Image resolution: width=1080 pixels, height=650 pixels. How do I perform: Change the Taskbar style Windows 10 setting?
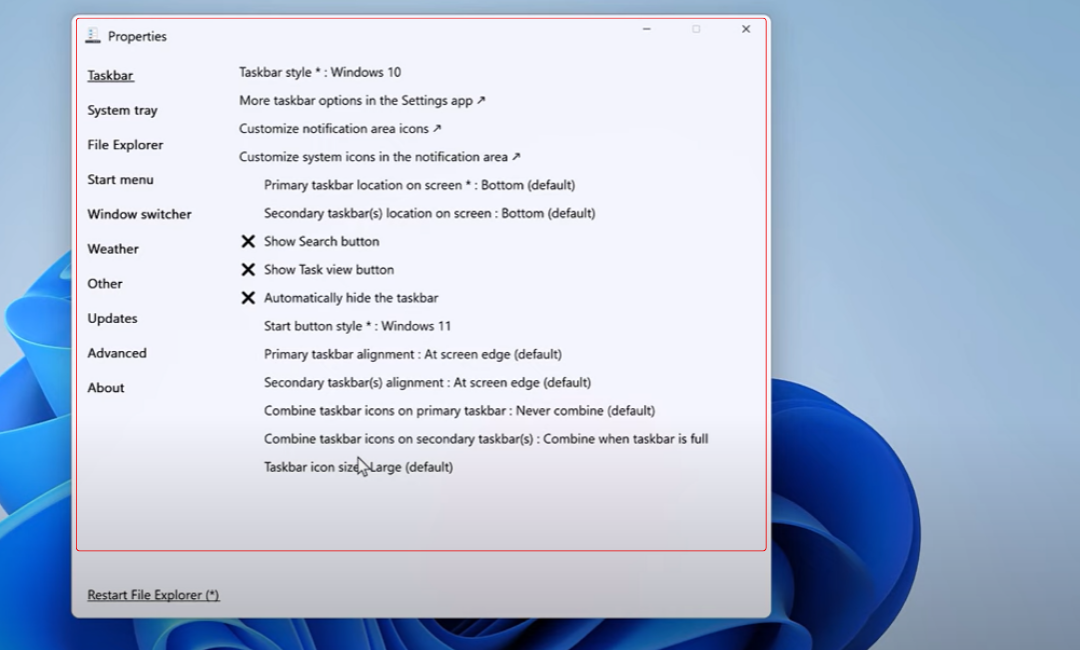click(320, 72)
